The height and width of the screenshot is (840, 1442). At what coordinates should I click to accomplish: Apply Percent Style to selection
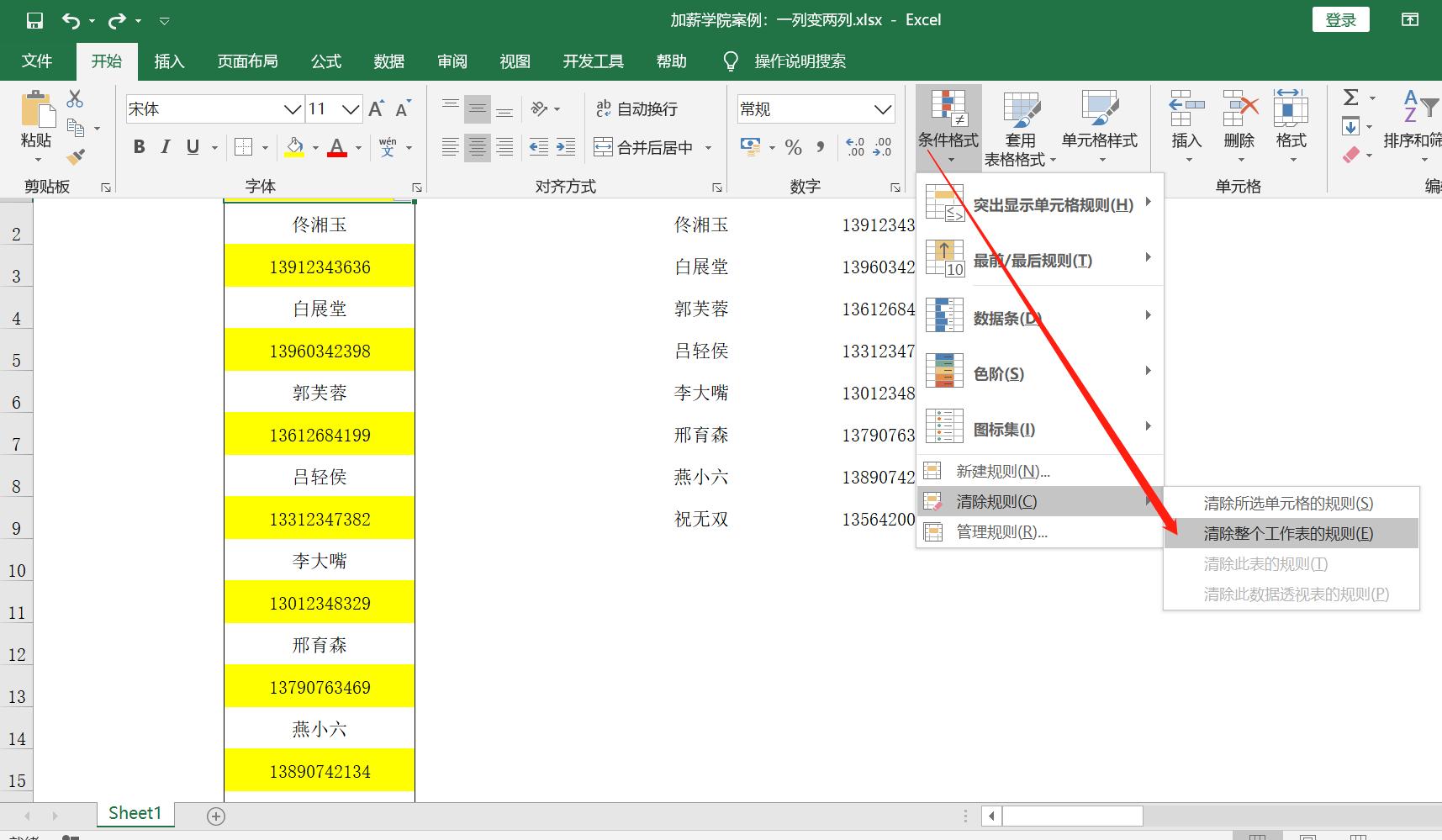point(791,146)
